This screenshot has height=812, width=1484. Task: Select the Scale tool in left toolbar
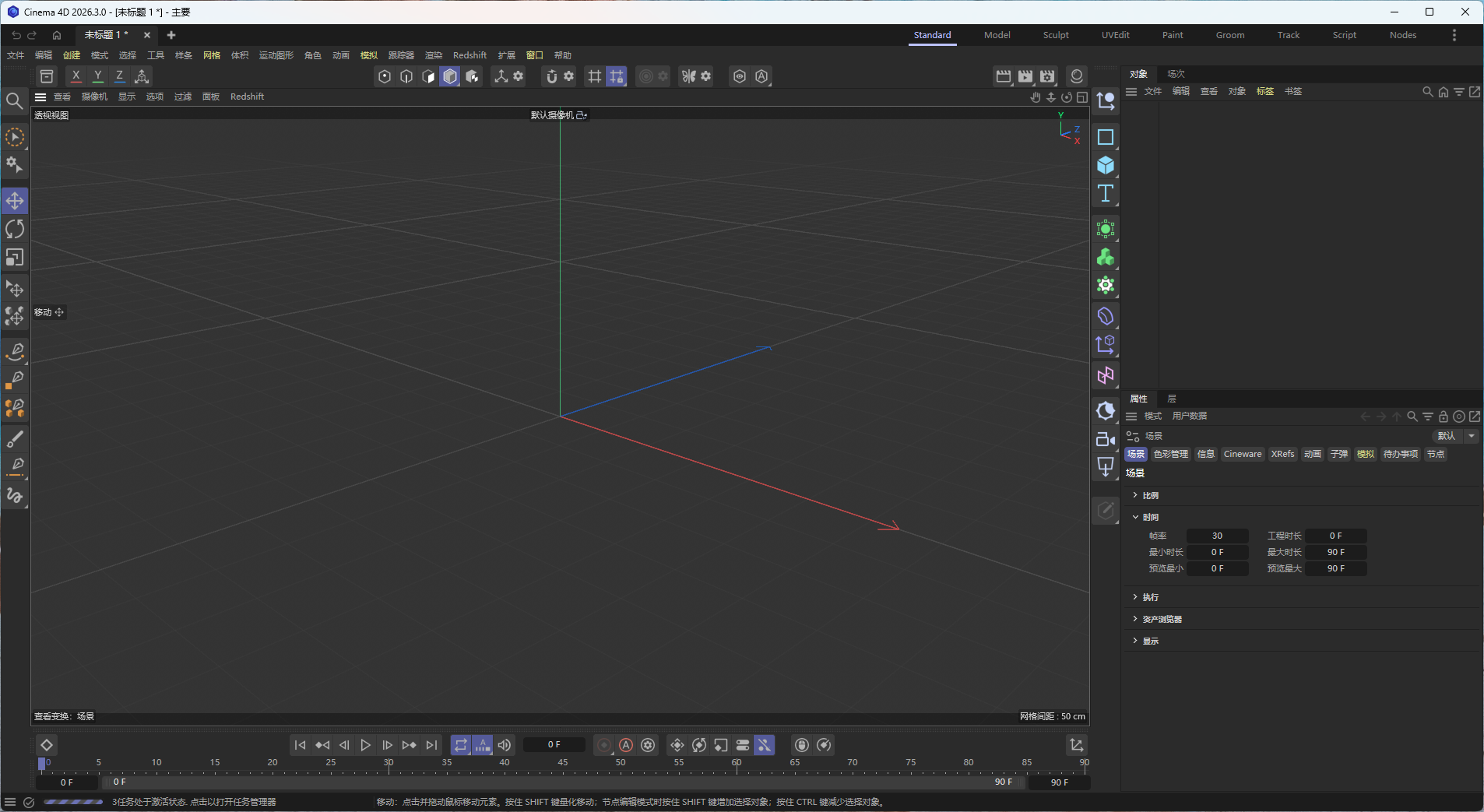(15, 258)
